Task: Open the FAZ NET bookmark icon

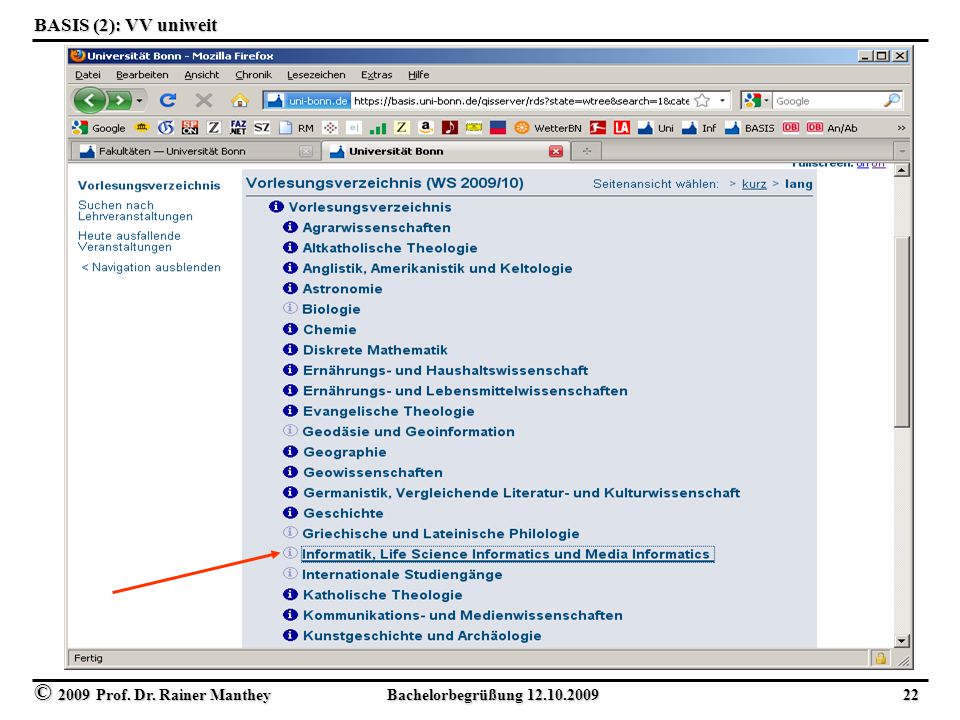Action: 238,127
